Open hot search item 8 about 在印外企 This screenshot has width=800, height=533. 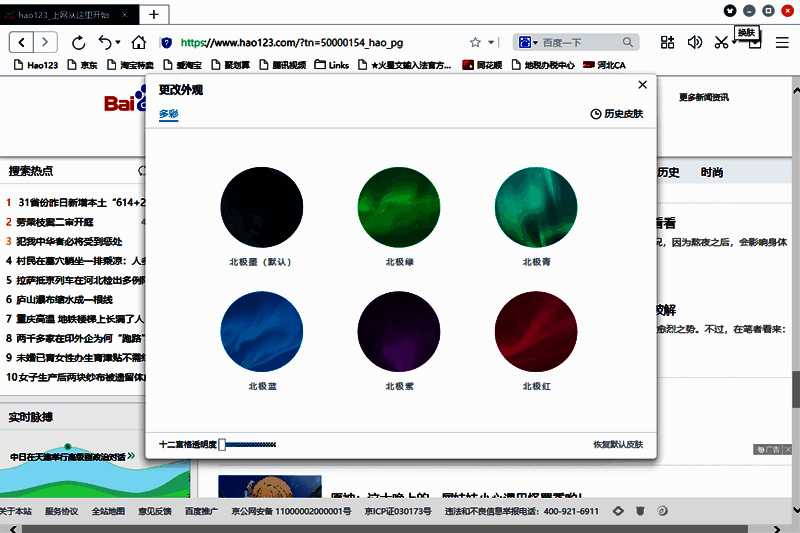[x=80, y=338]
